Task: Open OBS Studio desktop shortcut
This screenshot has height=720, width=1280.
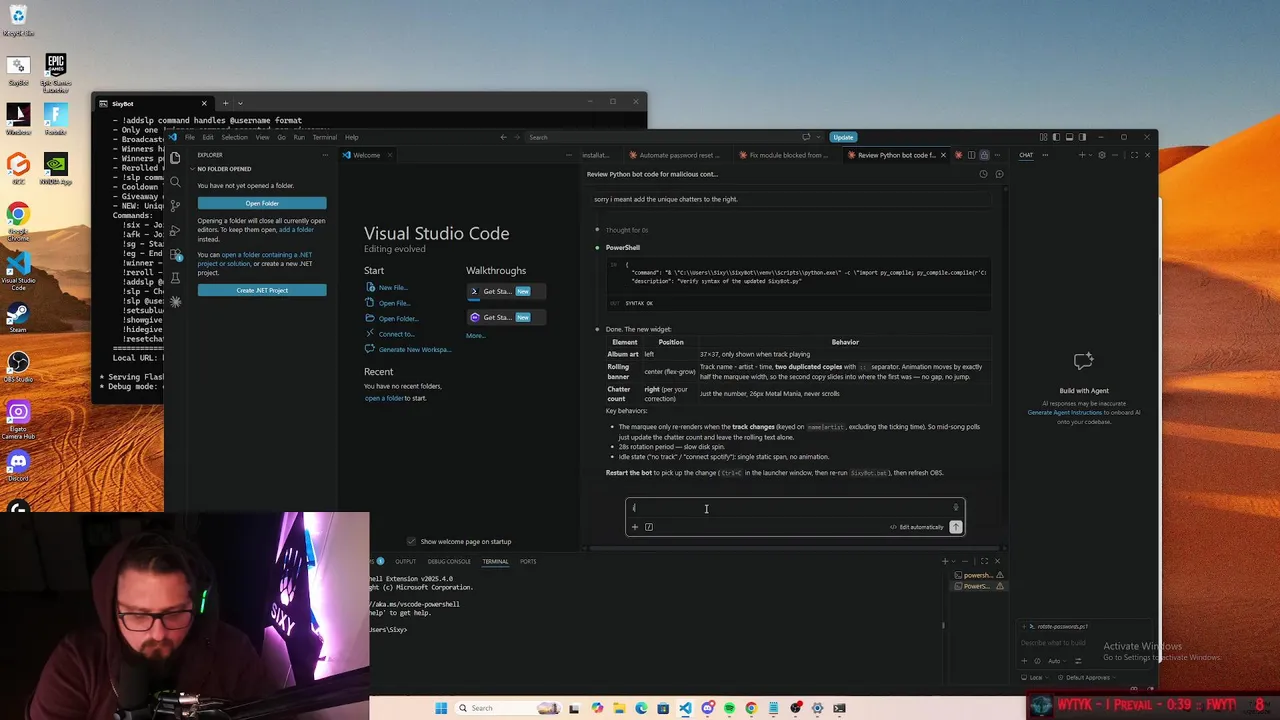Action: click(18, 366)
